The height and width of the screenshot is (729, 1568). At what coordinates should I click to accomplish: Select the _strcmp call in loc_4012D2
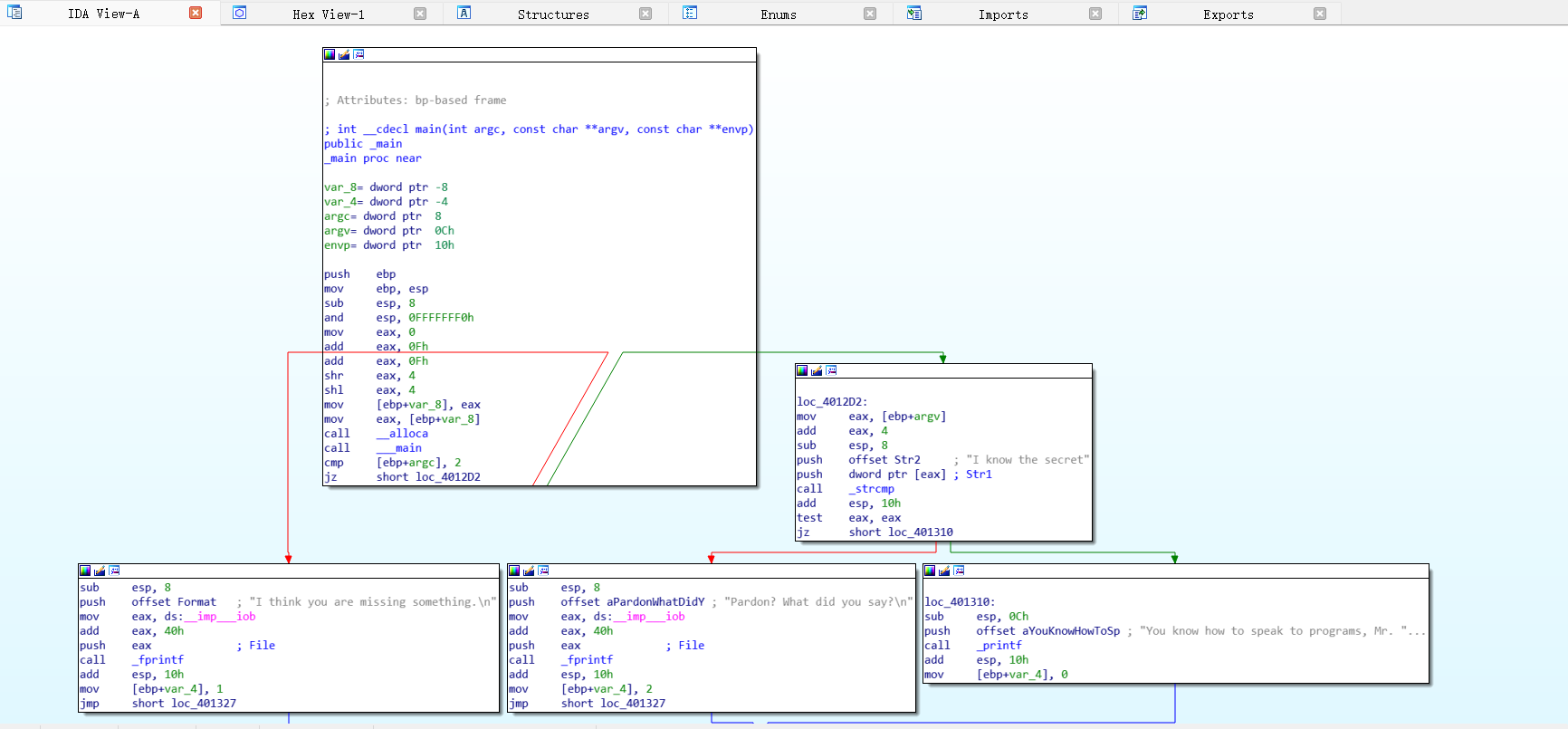(871, 489)
